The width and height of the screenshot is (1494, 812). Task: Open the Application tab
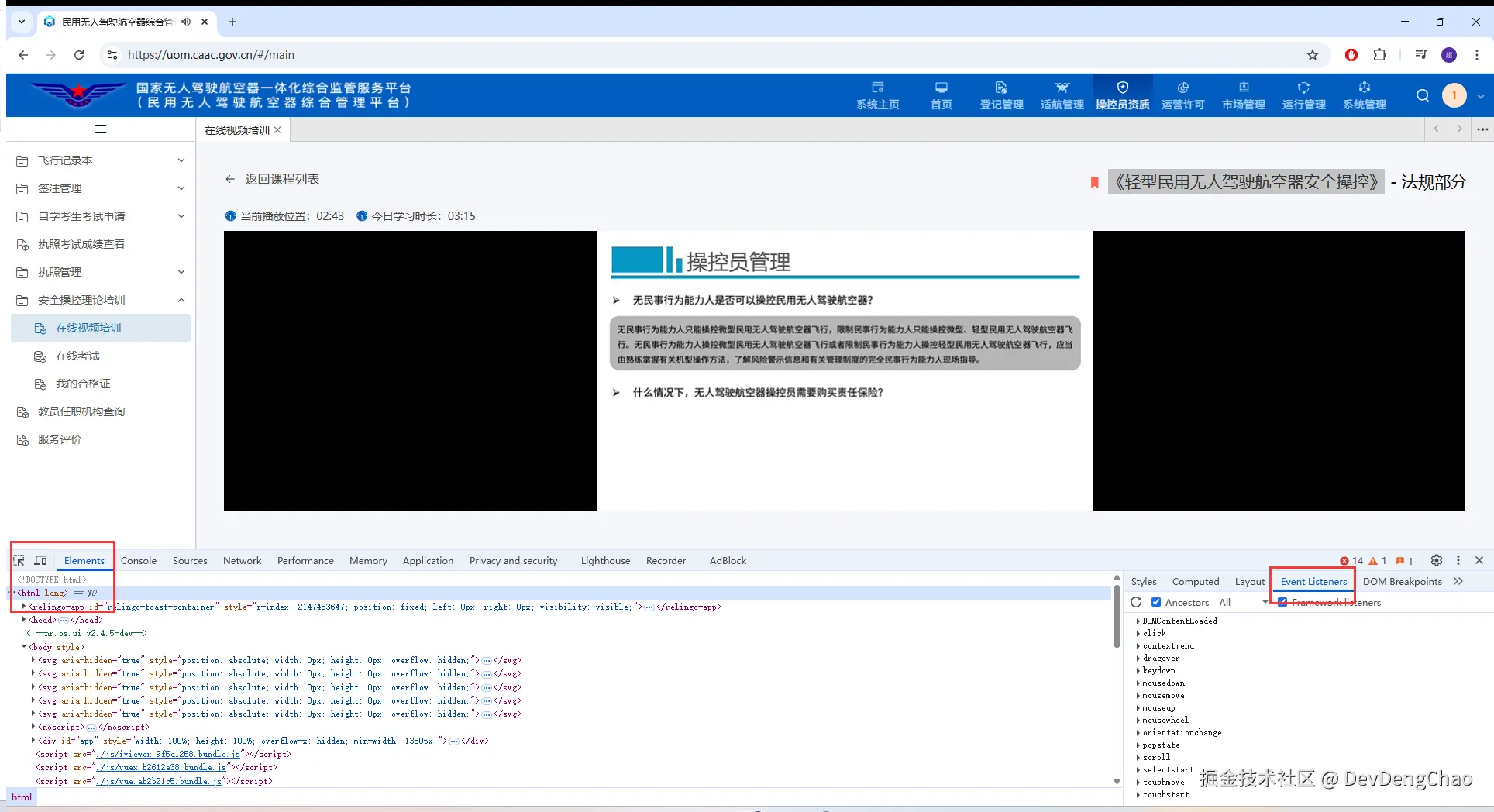tap(428, 560)
